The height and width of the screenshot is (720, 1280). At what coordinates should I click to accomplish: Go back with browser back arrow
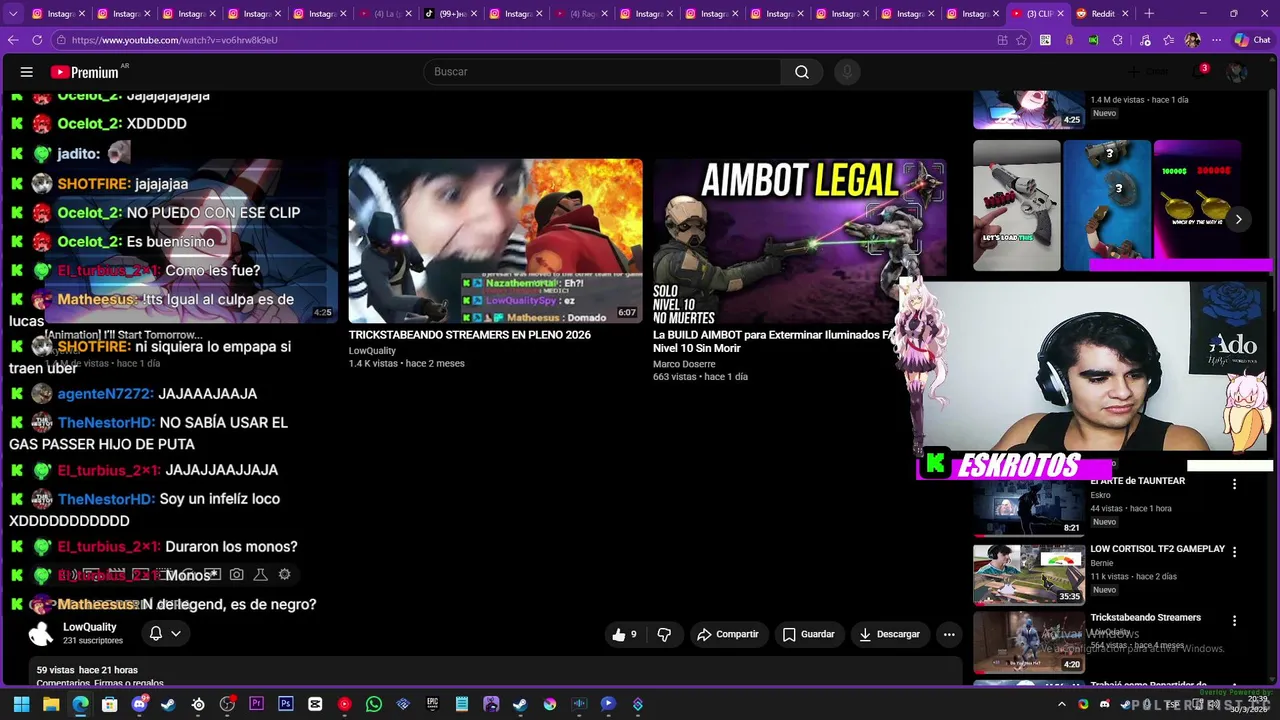pyautogui.click(x=13, y=40)
